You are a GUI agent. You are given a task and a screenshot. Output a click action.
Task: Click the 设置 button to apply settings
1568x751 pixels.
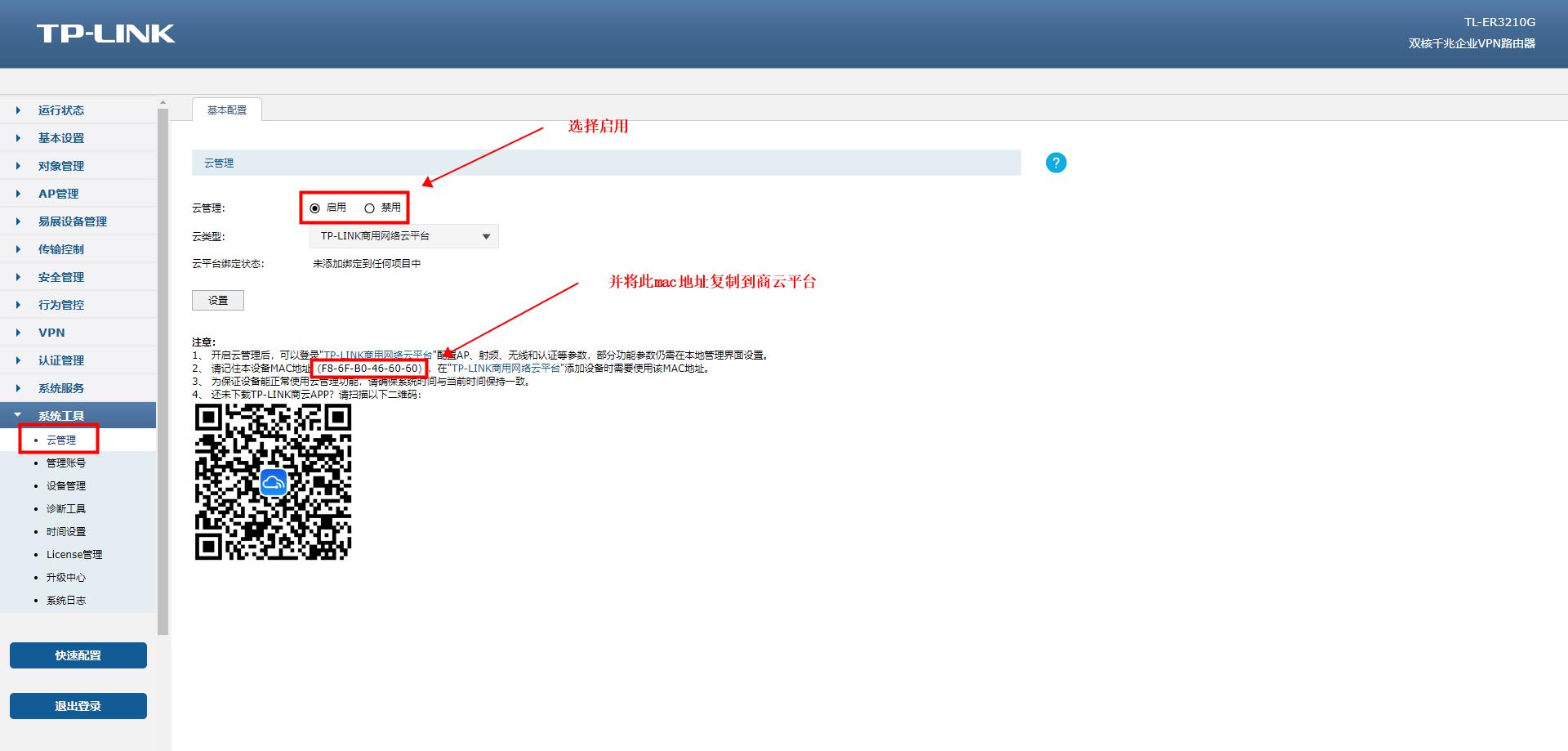coord(218,300)
